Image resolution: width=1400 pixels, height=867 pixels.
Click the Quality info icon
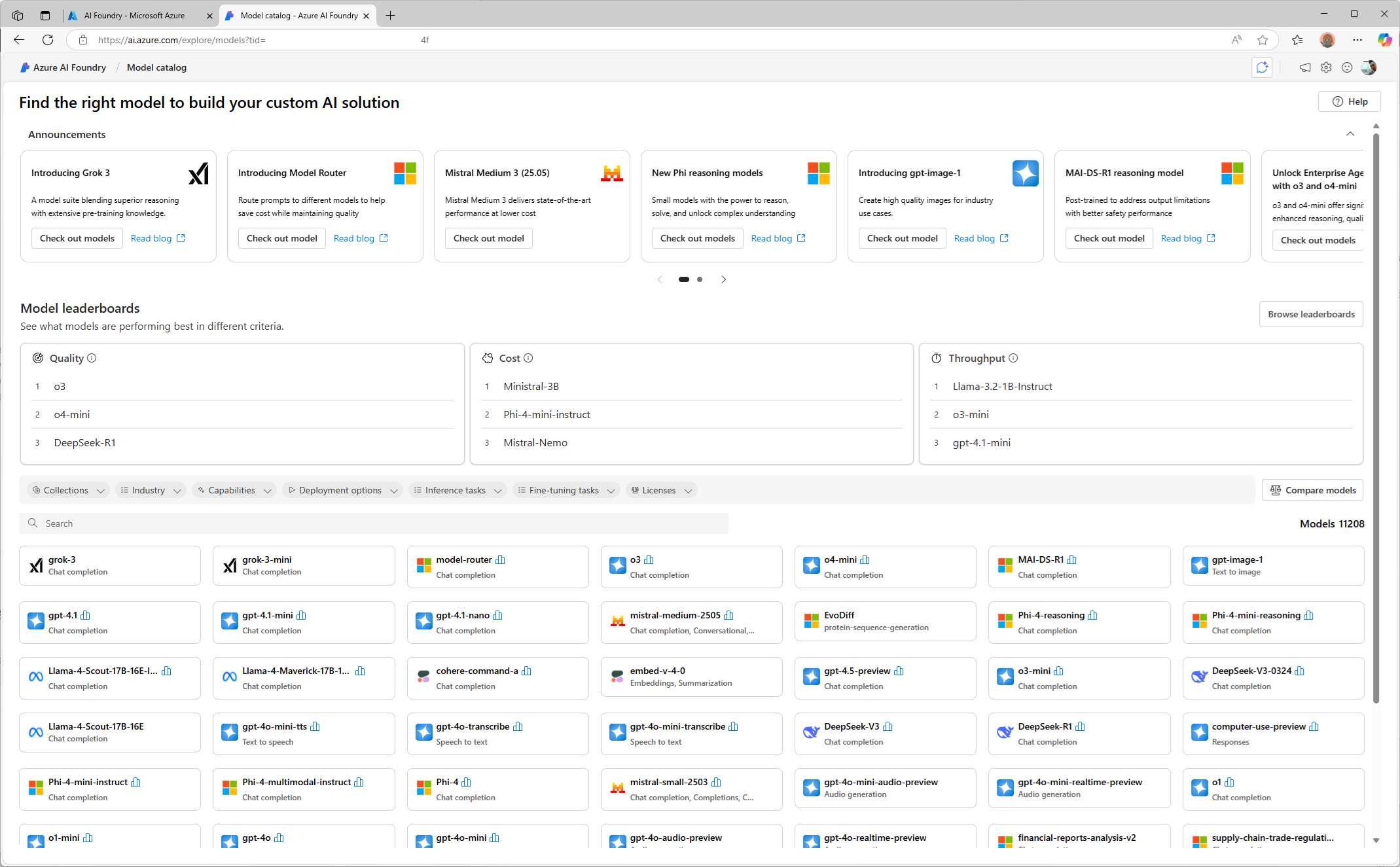coord(92,358)
